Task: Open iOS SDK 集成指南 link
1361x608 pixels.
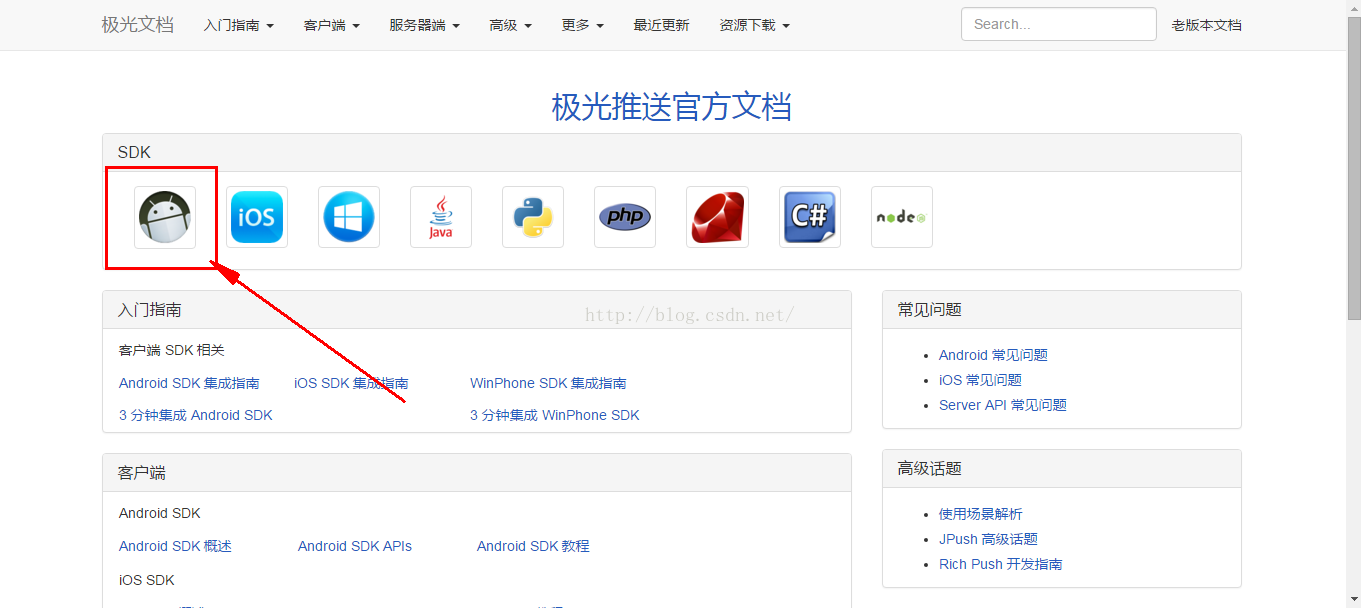Action: coord(351,383)
